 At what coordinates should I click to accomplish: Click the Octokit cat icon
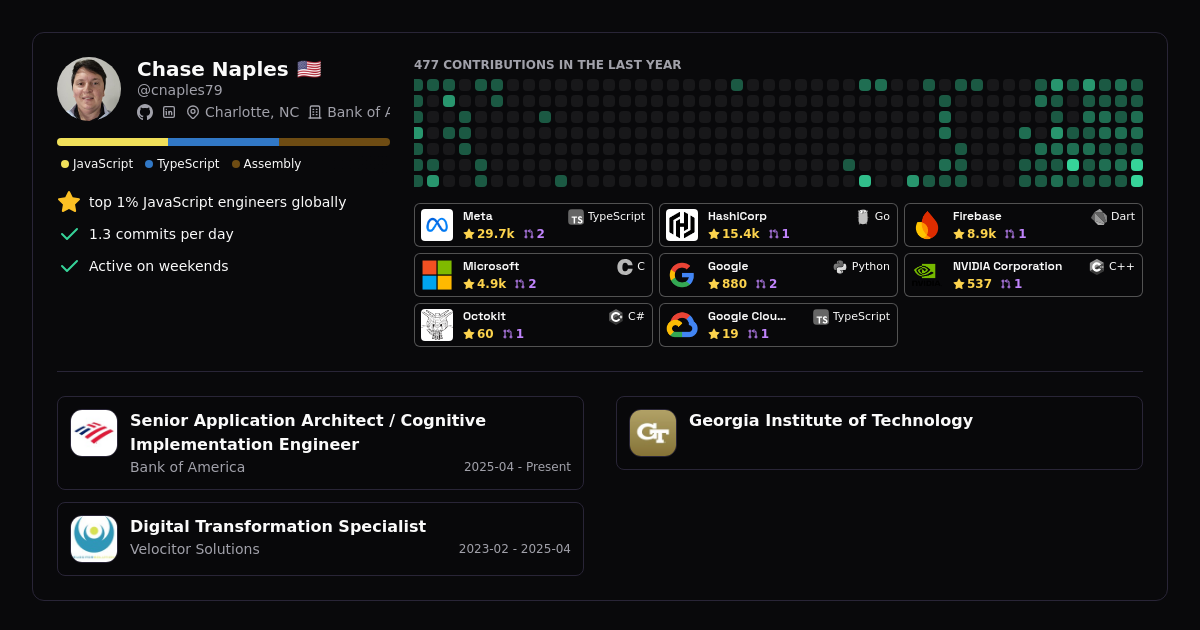(437, 324)
